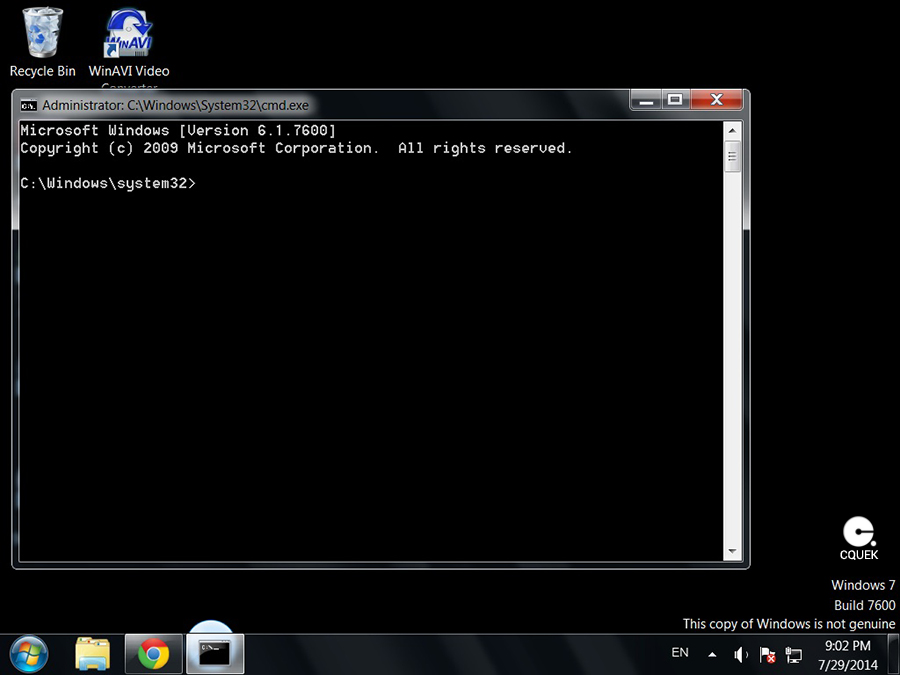The width and height of the screenshot is (900, 675).
Task: Click the 'Microsoft Windows [Version 6.1.7600]' line
Action: [178, 131]
